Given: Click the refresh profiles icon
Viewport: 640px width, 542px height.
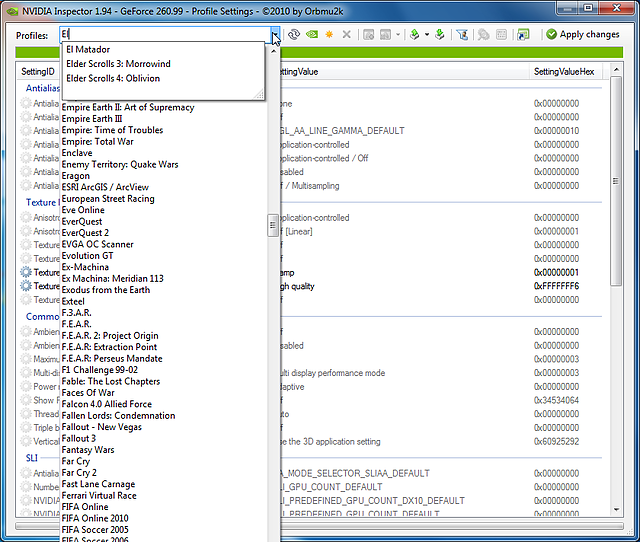Looking at the screenshot, I should tap(294, 35).
